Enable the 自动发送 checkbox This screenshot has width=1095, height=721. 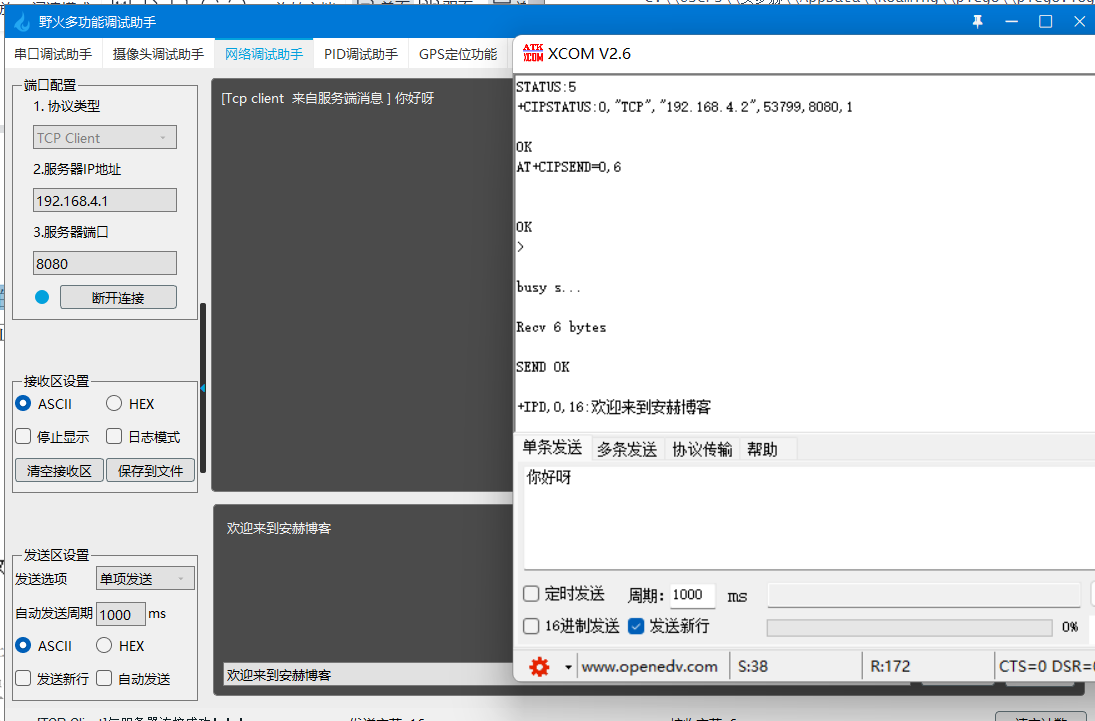pyautogui.click(x=104, y=677)
